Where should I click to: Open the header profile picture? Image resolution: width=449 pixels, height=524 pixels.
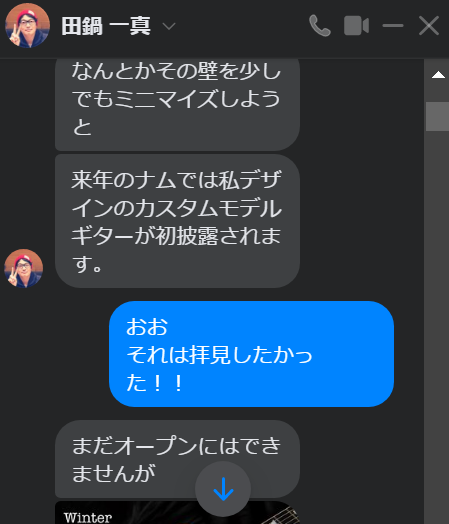point(27,25)
